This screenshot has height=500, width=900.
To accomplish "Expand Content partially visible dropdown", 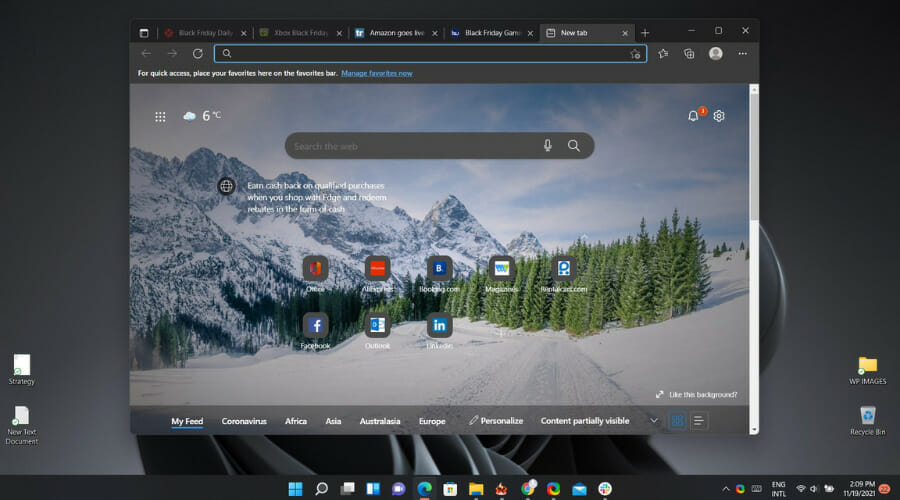I will pyautogui.click(x=654, y=421).
